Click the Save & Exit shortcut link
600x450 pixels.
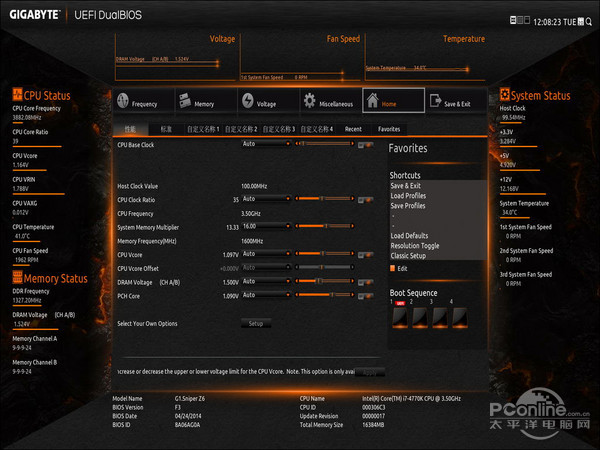[405, 186]
